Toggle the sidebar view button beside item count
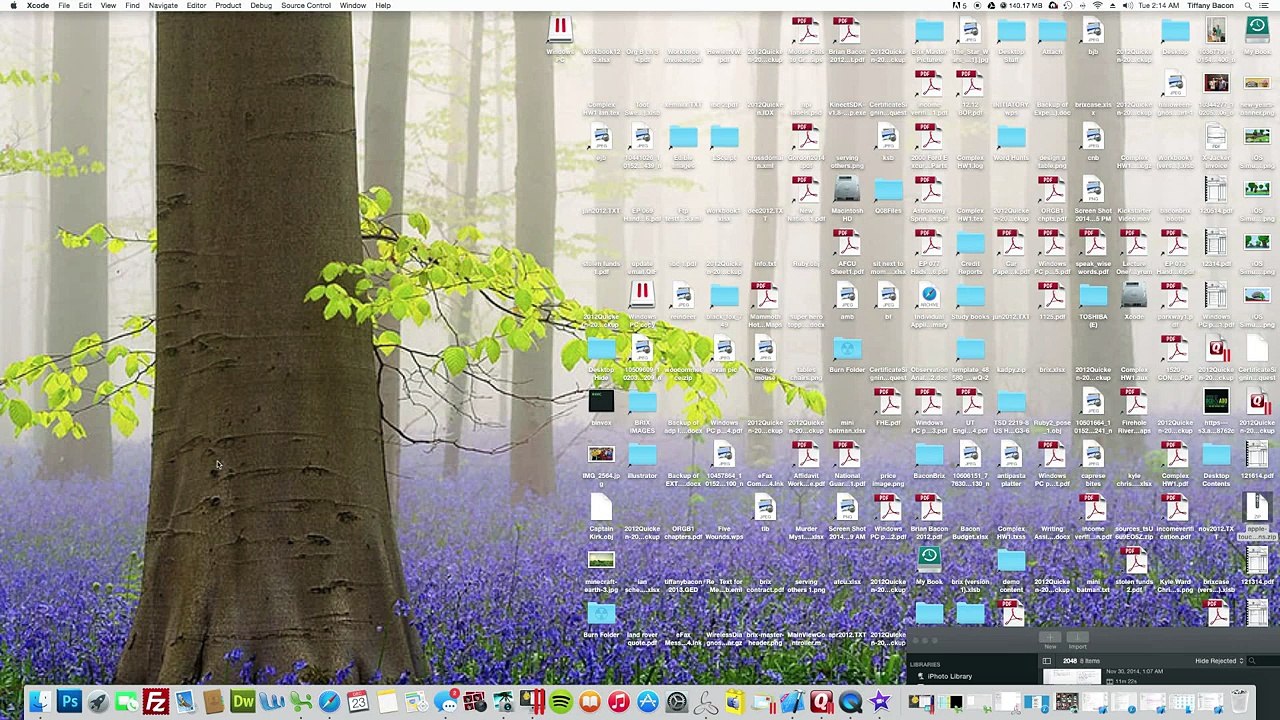The width and height of the screenshot is (1280, 720). point(1047,661)
